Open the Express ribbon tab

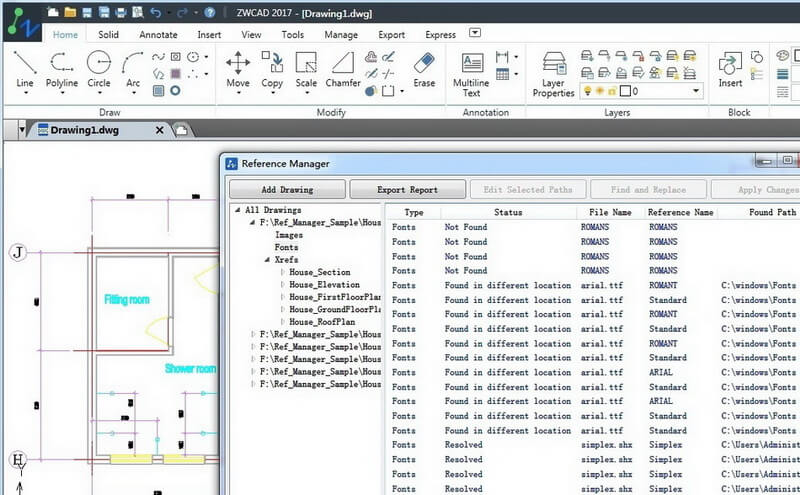440,35
